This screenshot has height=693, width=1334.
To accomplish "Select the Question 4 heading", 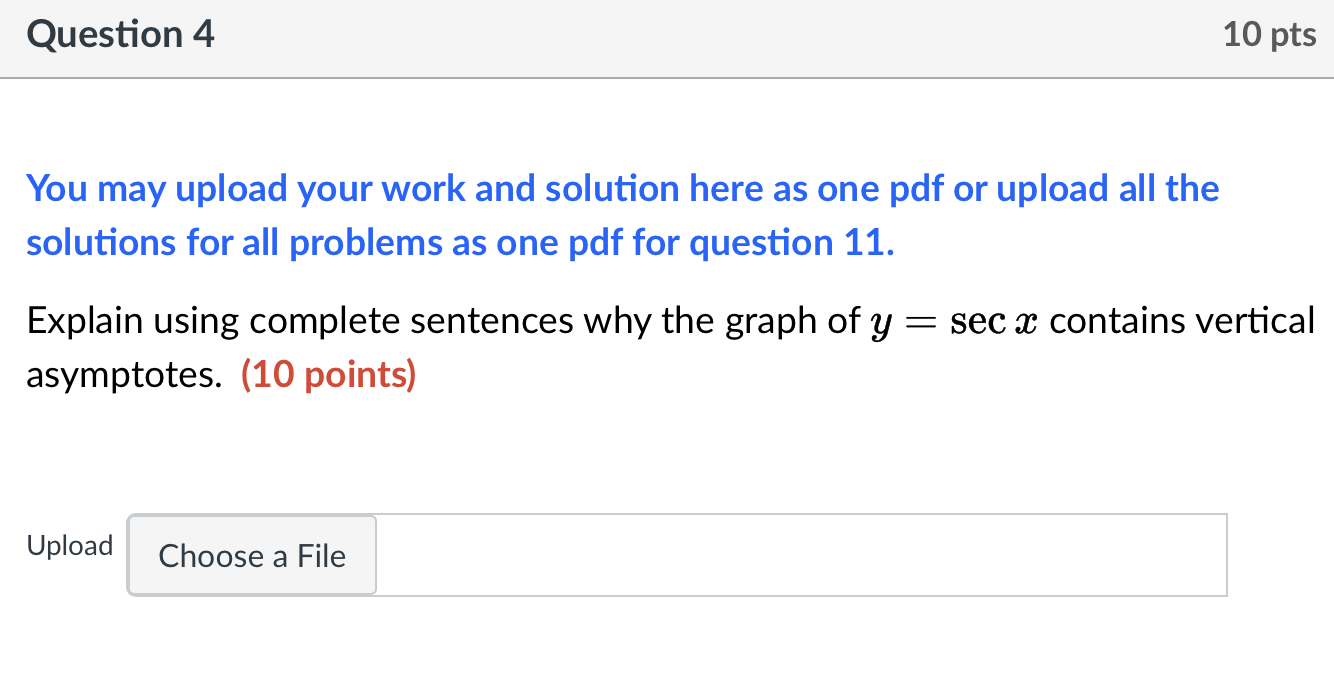I will 120,33.
